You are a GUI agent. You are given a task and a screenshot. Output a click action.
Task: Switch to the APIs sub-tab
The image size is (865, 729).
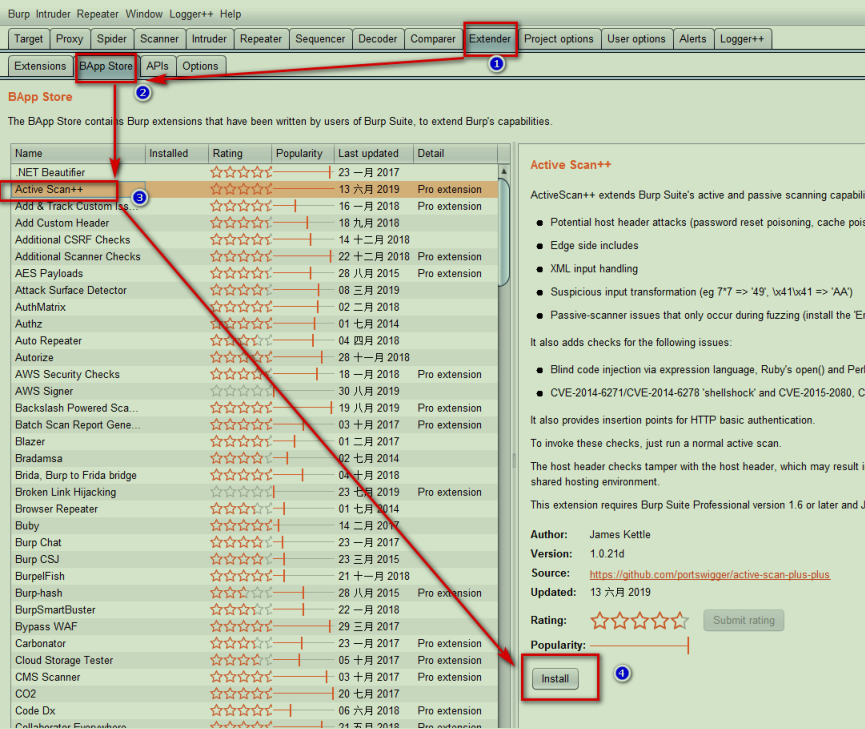(x=157, y=66)
